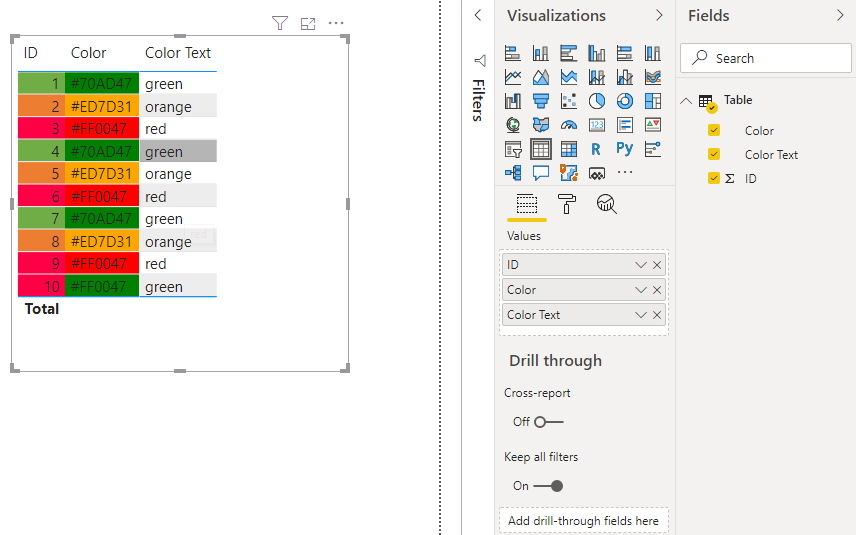
Task: Pick the scatter chart visual
Action: point(569,101)
